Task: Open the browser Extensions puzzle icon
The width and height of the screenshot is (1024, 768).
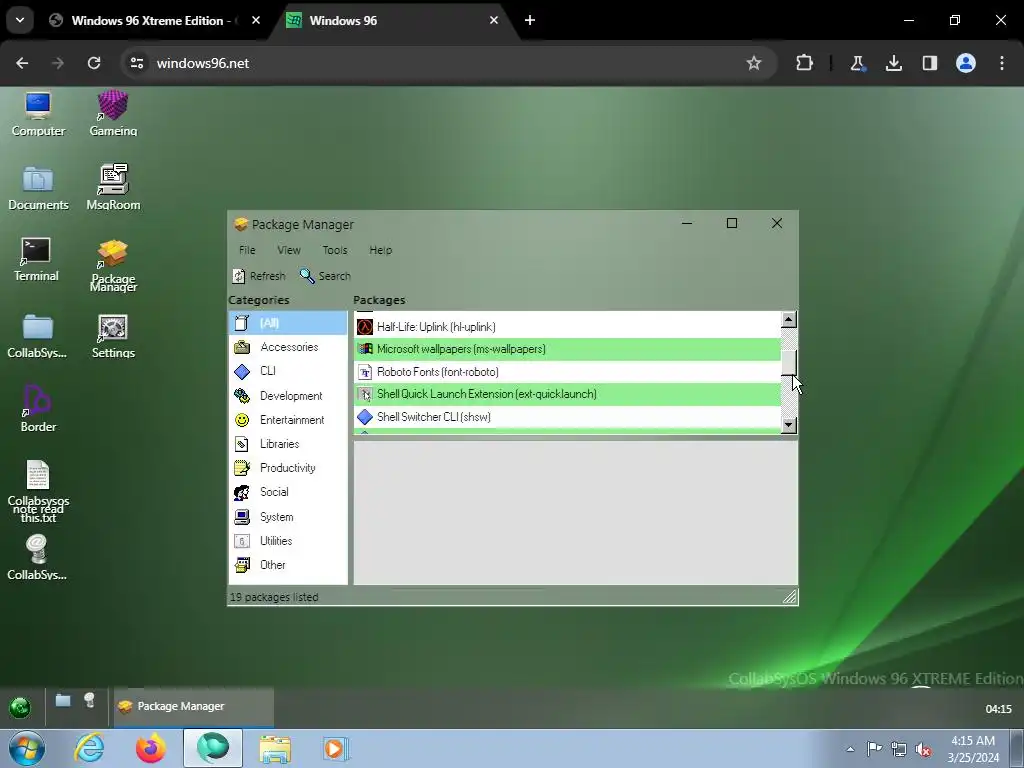Action: pyautogui.click(x=805, y=63)
